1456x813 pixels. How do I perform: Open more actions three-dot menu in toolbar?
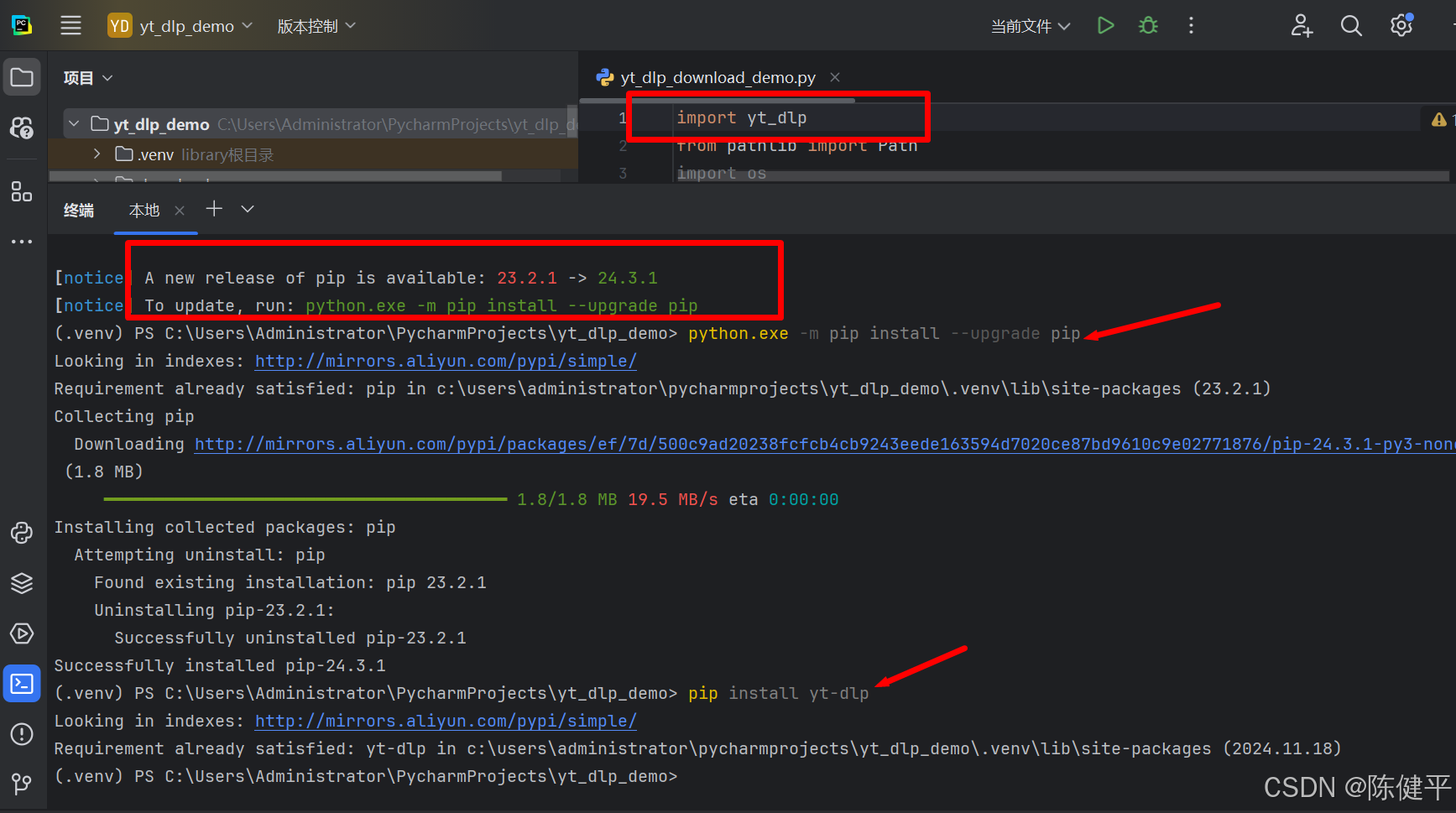click(1191, 26)
